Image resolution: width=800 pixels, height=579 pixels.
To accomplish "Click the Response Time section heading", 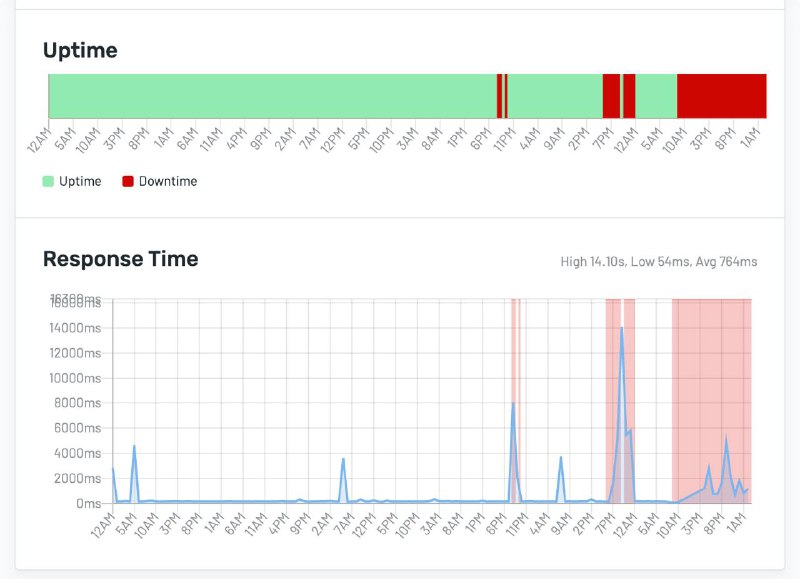I will [120, 259].
